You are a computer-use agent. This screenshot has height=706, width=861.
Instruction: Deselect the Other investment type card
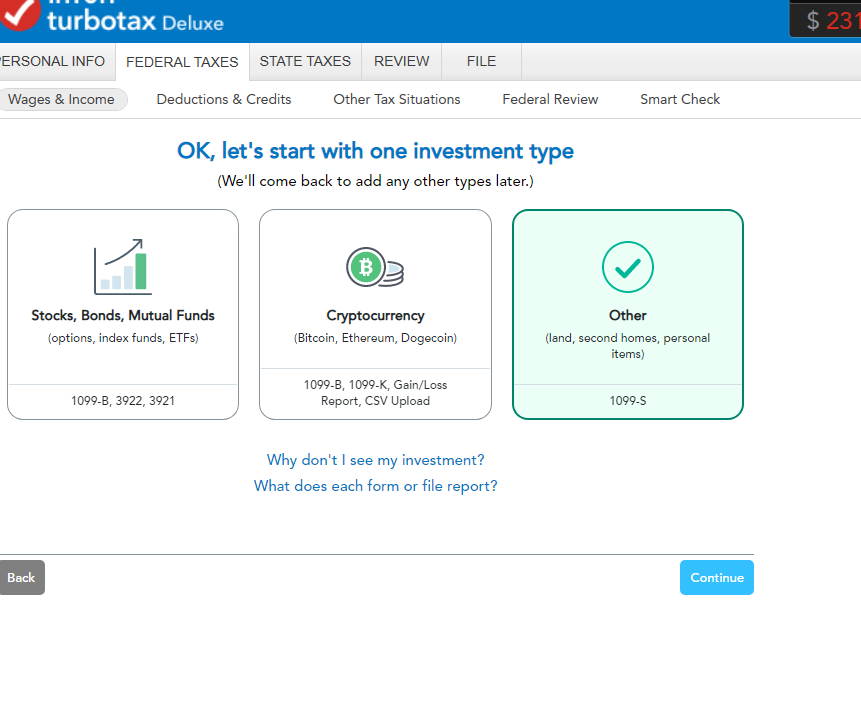coord(628,315)
